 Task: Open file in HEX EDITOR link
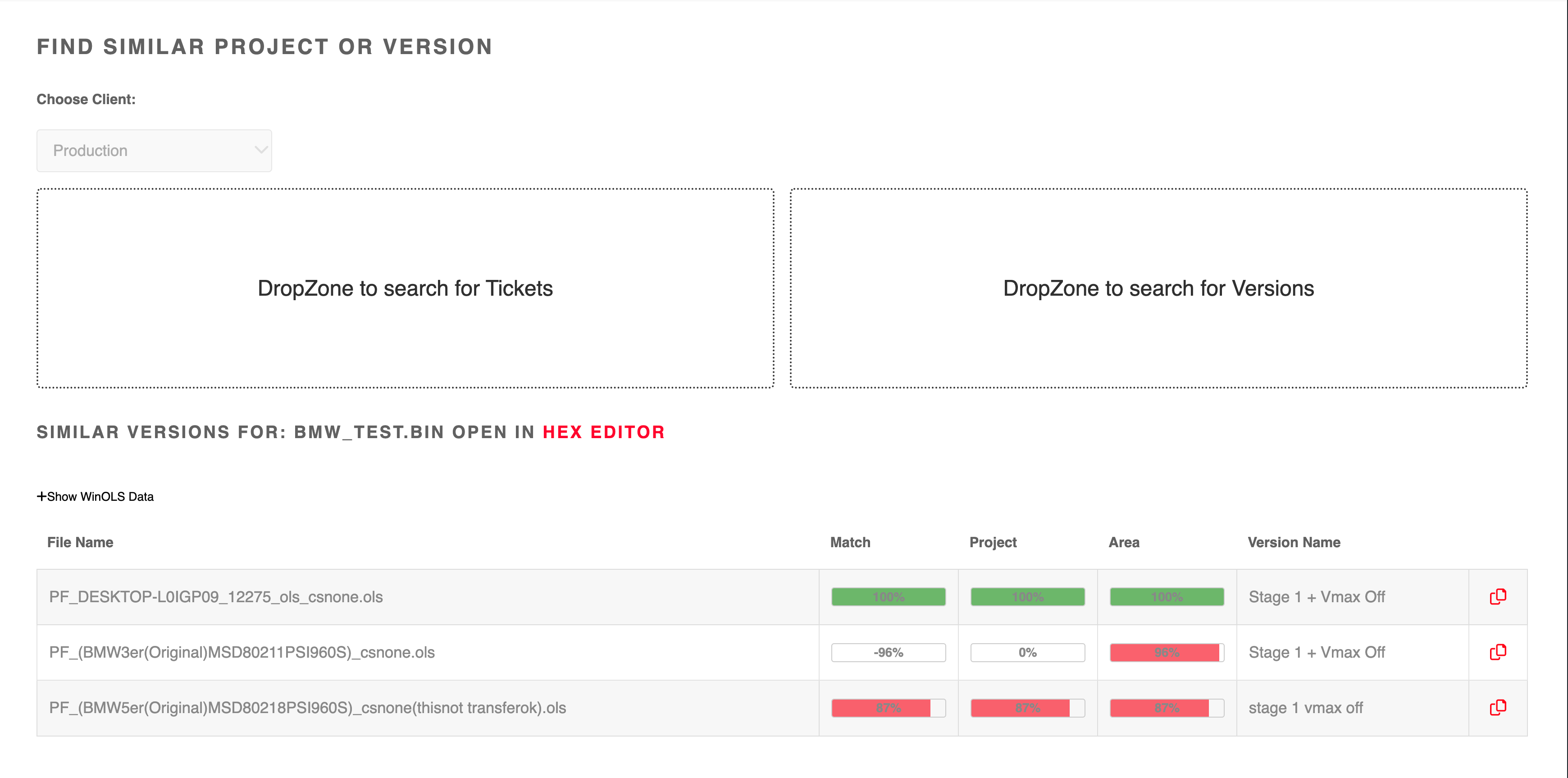[x=603, y=432]
